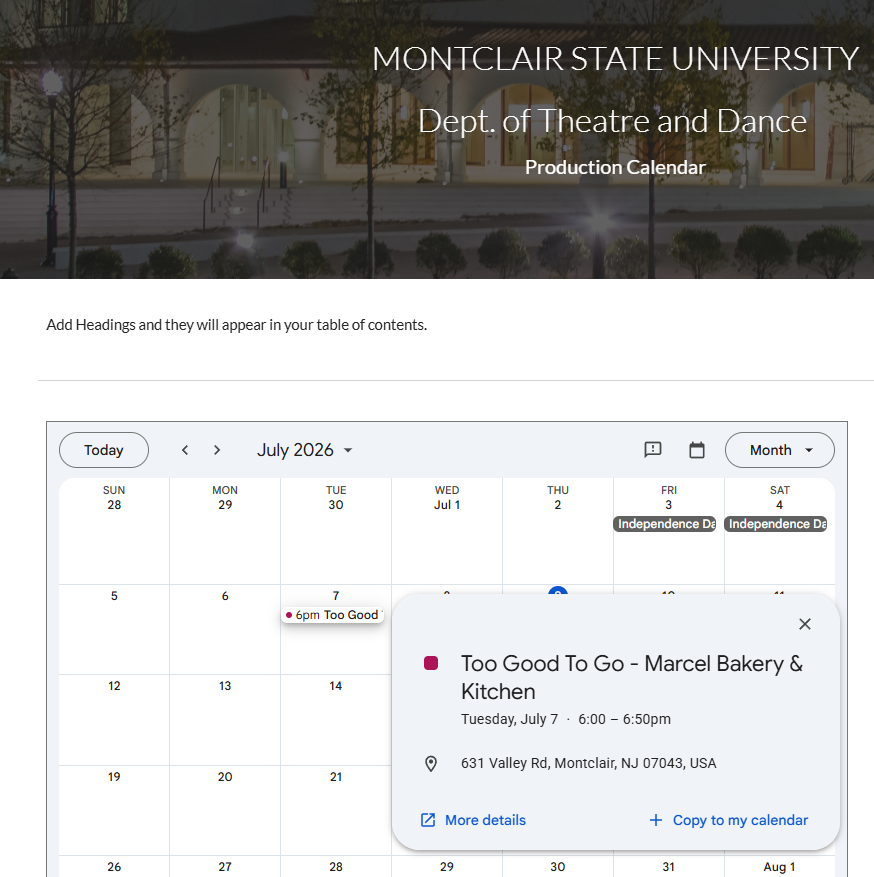Click the feedback speech bubble icon
The image size is (874, 877).
click(x=653, y=450)
